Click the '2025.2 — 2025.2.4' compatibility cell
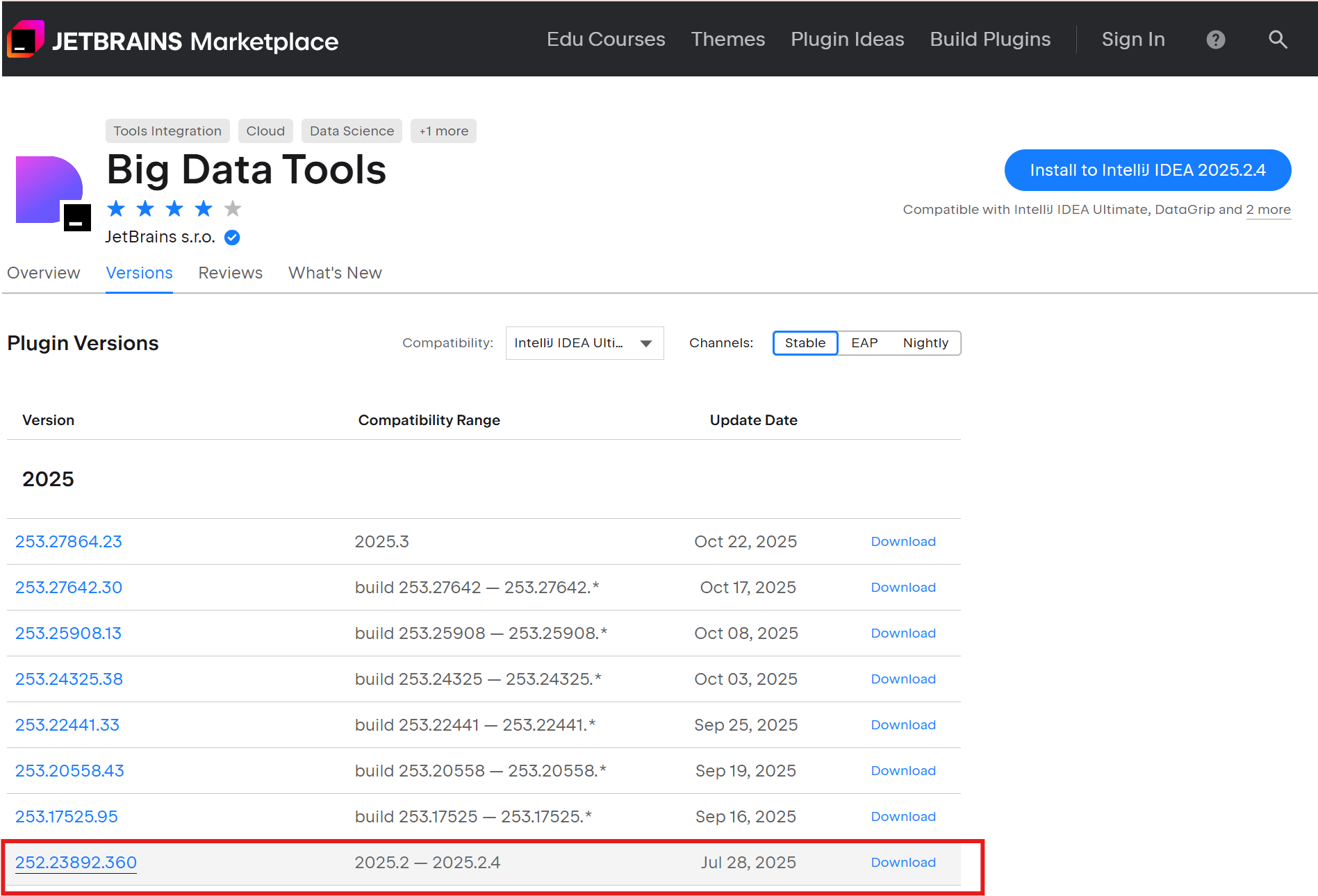 (x=427, y=863)
